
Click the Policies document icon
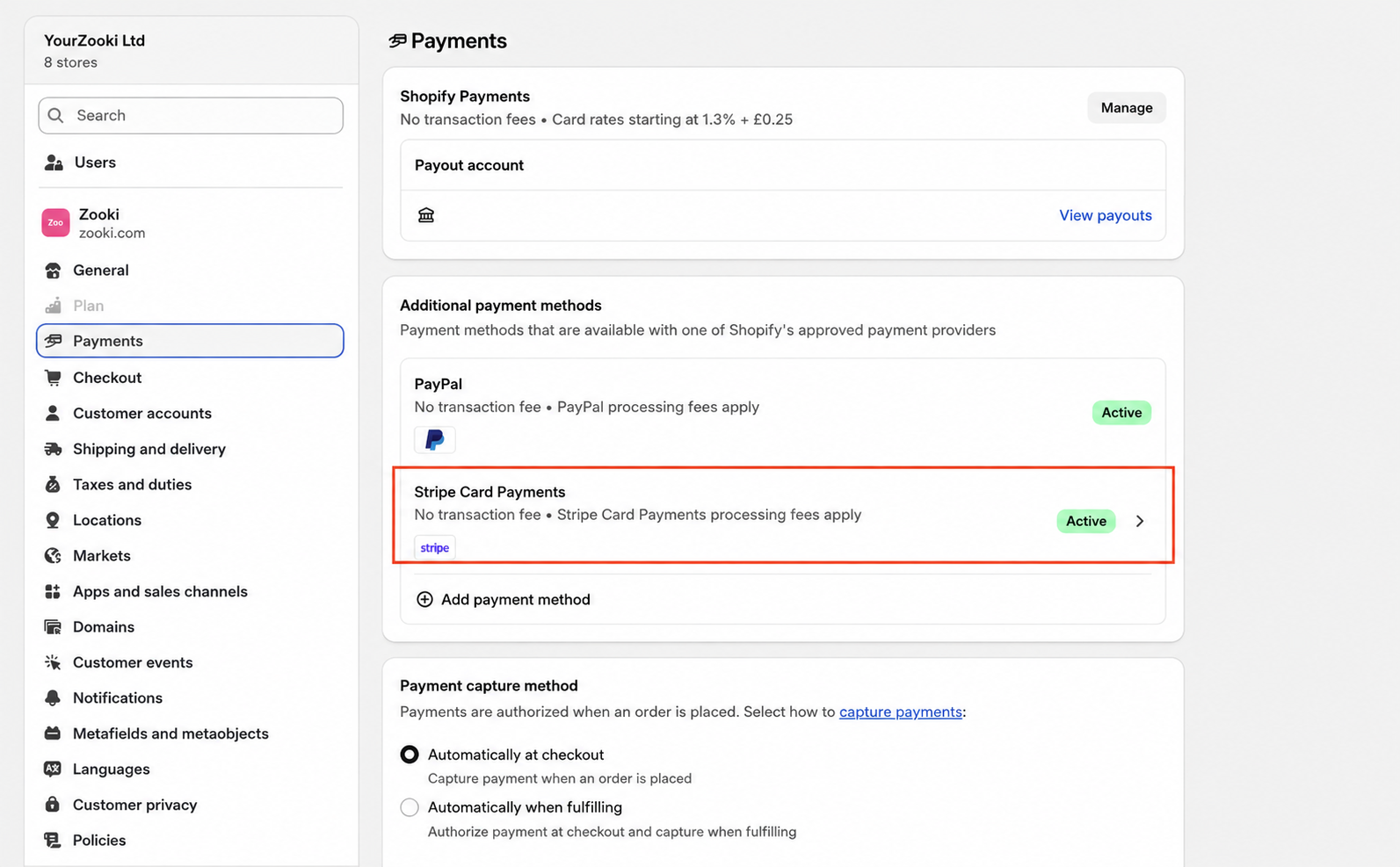tap(53, 841)
